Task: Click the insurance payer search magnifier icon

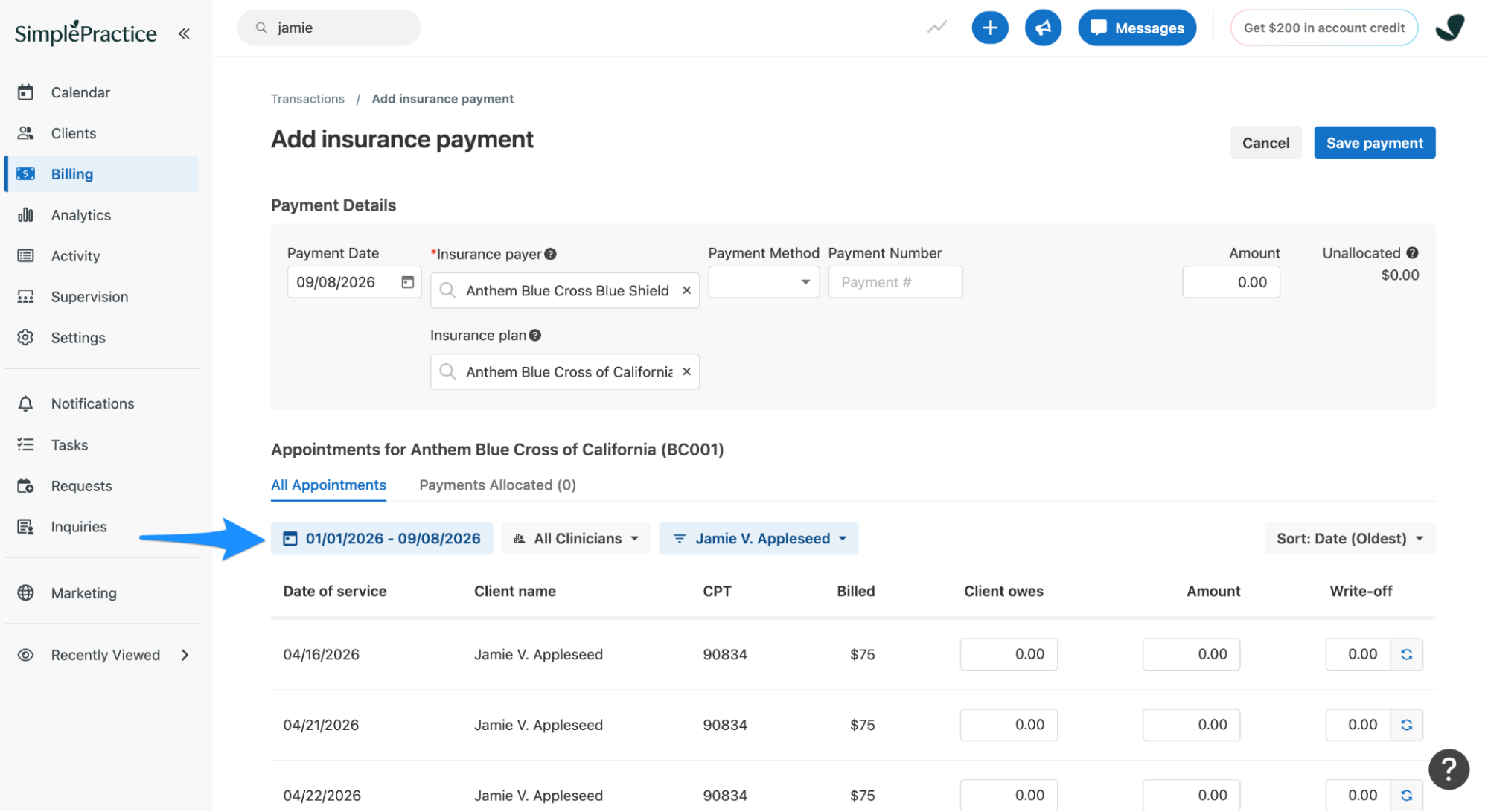Action: (x=447, y=290)
